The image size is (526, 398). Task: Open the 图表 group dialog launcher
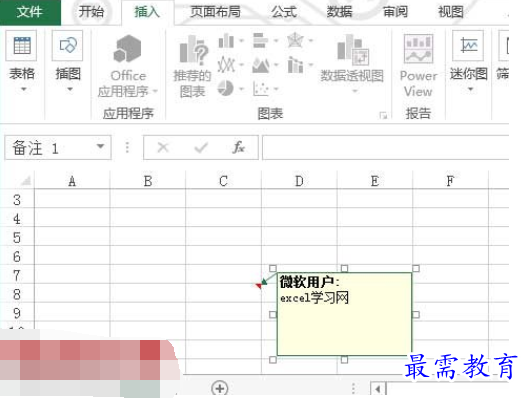[x=383, y=116]
